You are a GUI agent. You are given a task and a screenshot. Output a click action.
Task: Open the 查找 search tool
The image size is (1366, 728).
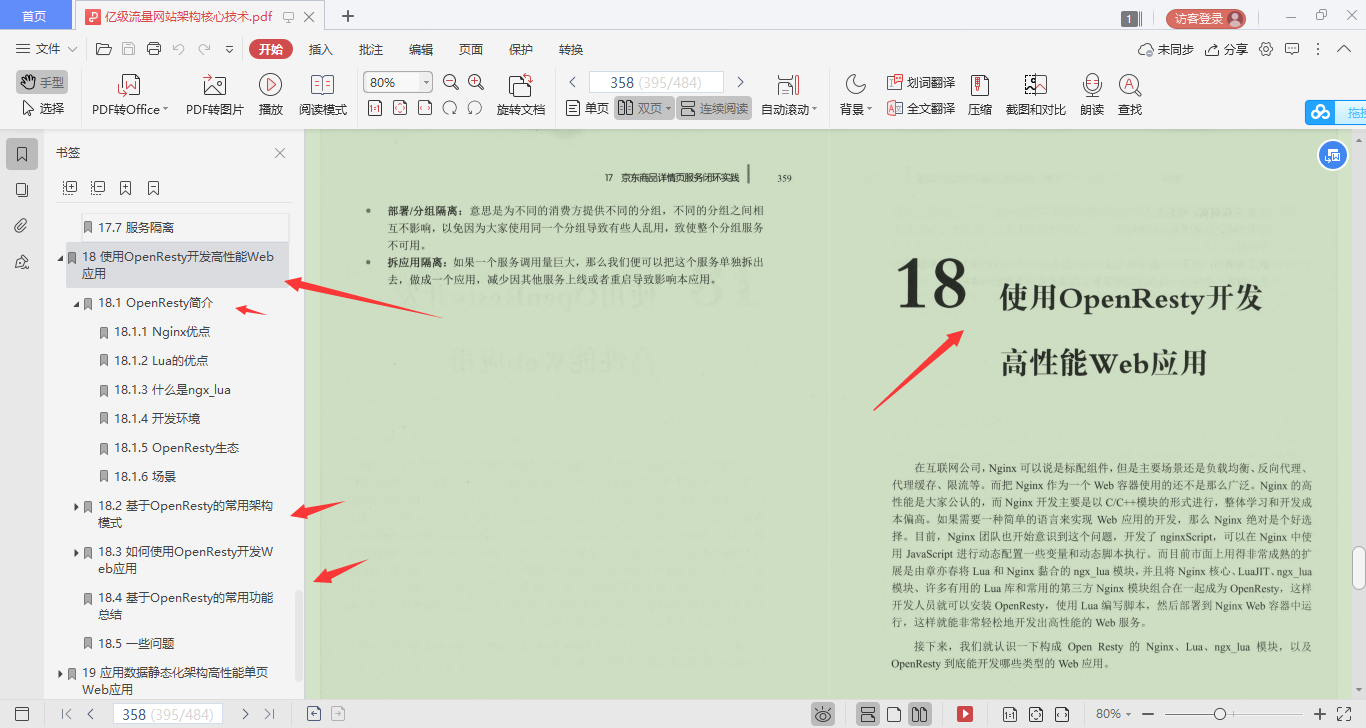tap(1130, 94)
